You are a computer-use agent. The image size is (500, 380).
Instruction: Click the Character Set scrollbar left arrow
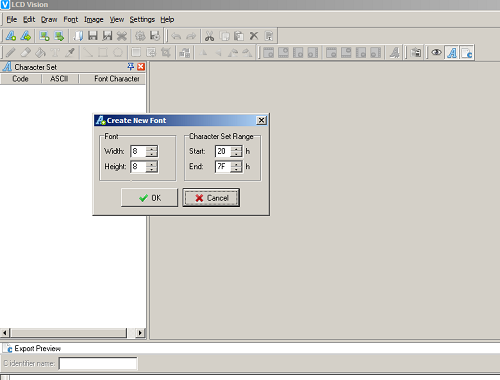tap(5, 333)
